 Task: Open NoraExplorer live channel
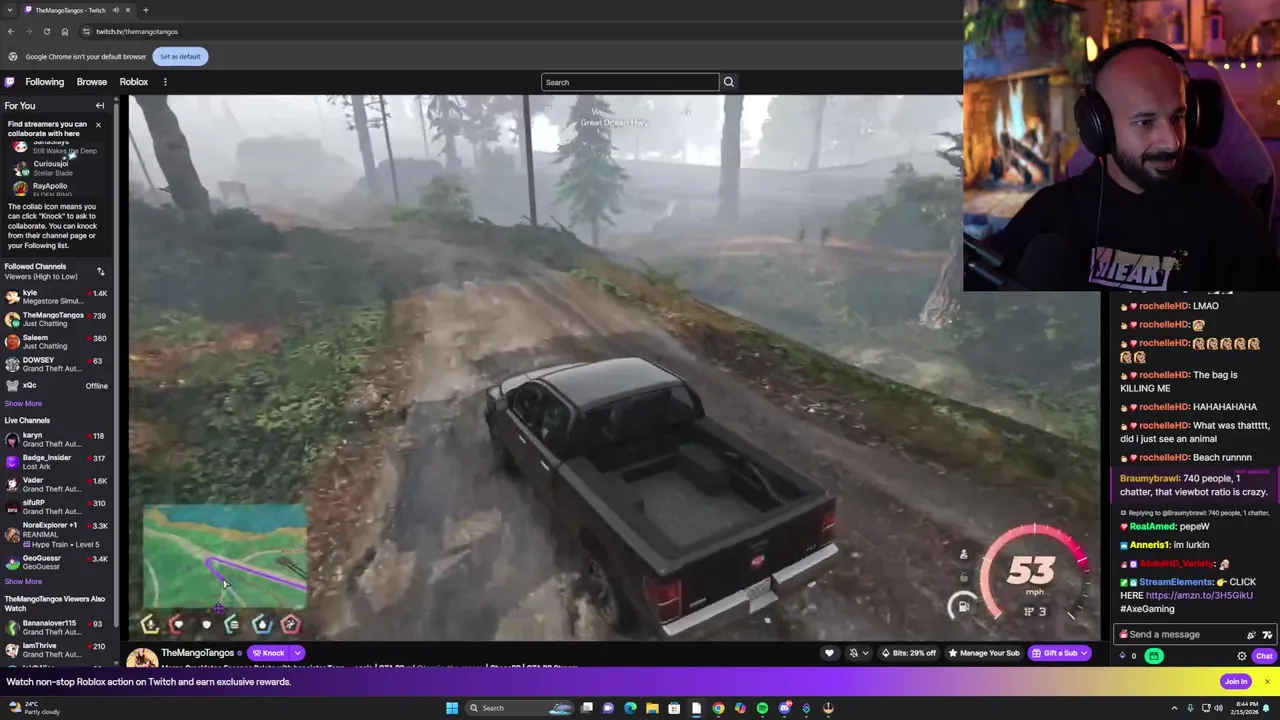[x=55, y=535]
